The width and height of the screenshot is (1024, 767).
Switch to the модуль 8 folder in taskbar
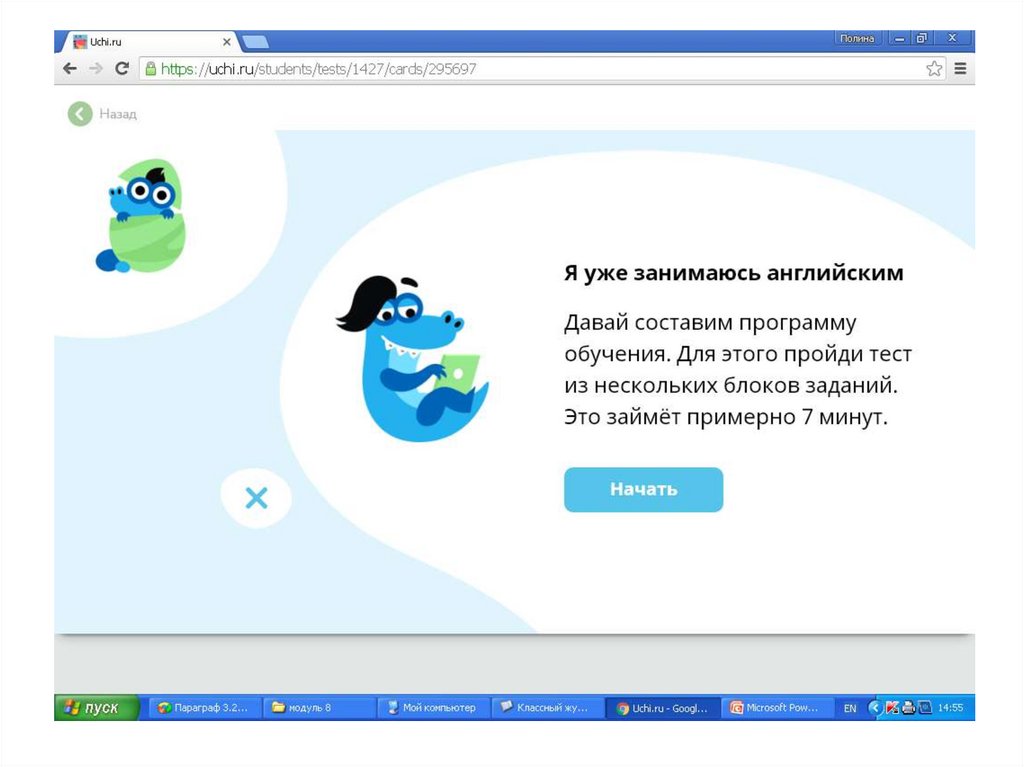pyautogui.click(x=319, y=708)
